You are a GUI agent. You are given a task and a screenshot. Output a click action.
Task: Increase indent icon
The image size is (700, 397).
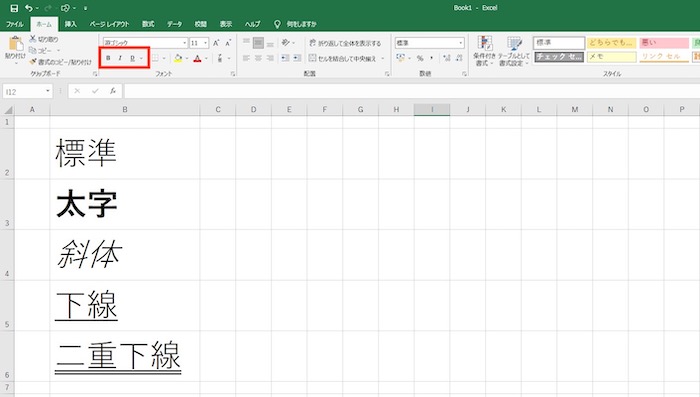297,58
